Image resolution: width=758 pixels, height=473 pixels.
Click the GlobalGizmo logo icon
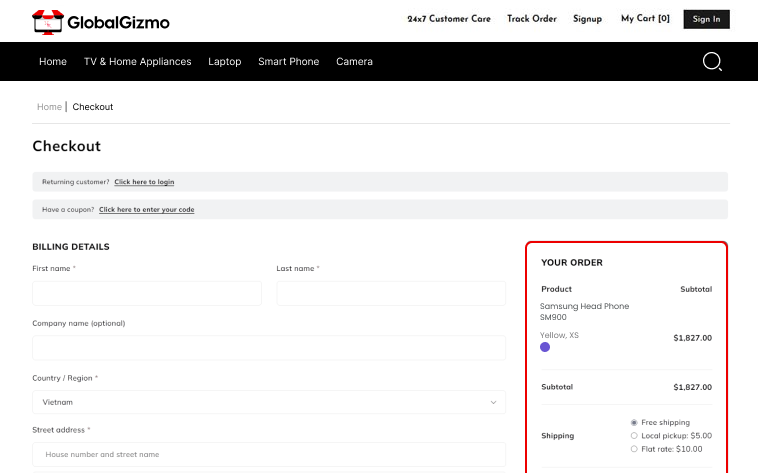pos(48,21)
